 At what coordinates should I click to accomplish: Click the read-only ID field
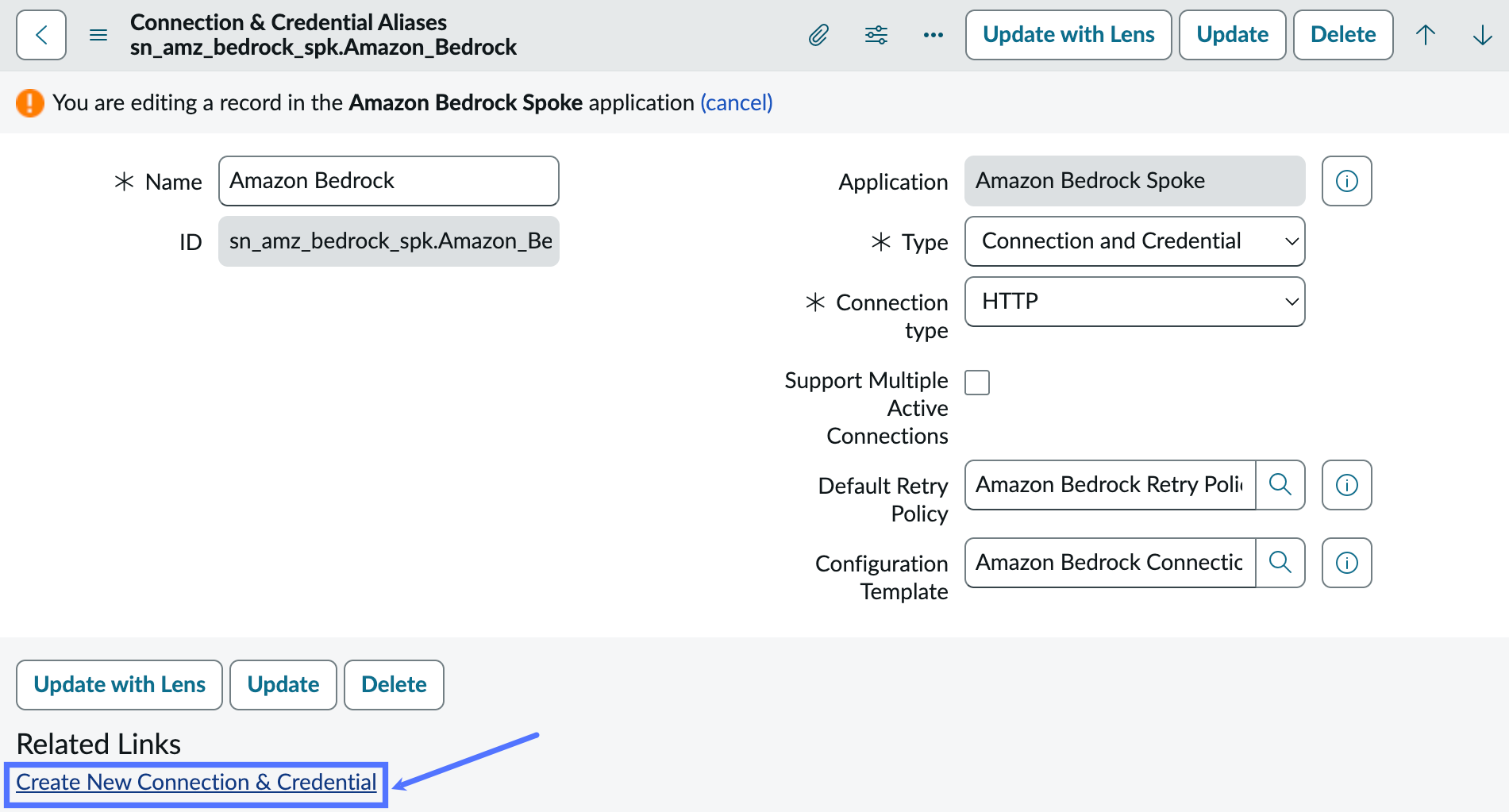tap(389, 241)
